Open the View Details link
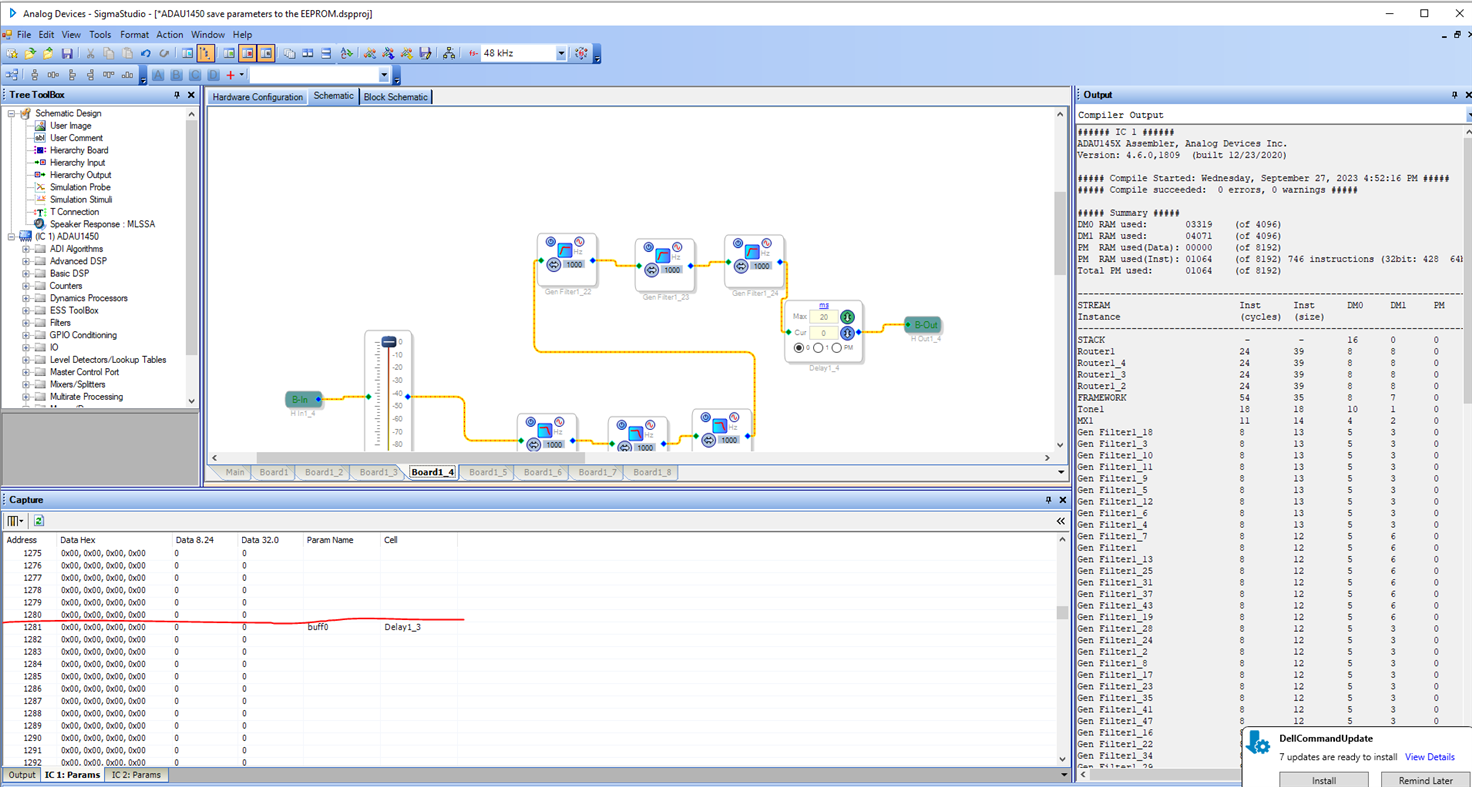 pos(1429,757)
